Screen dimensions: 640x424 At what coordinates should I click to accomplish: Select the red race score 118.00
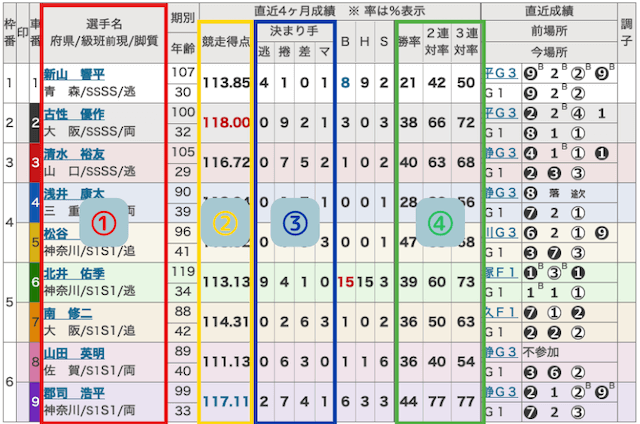point(226,123)
